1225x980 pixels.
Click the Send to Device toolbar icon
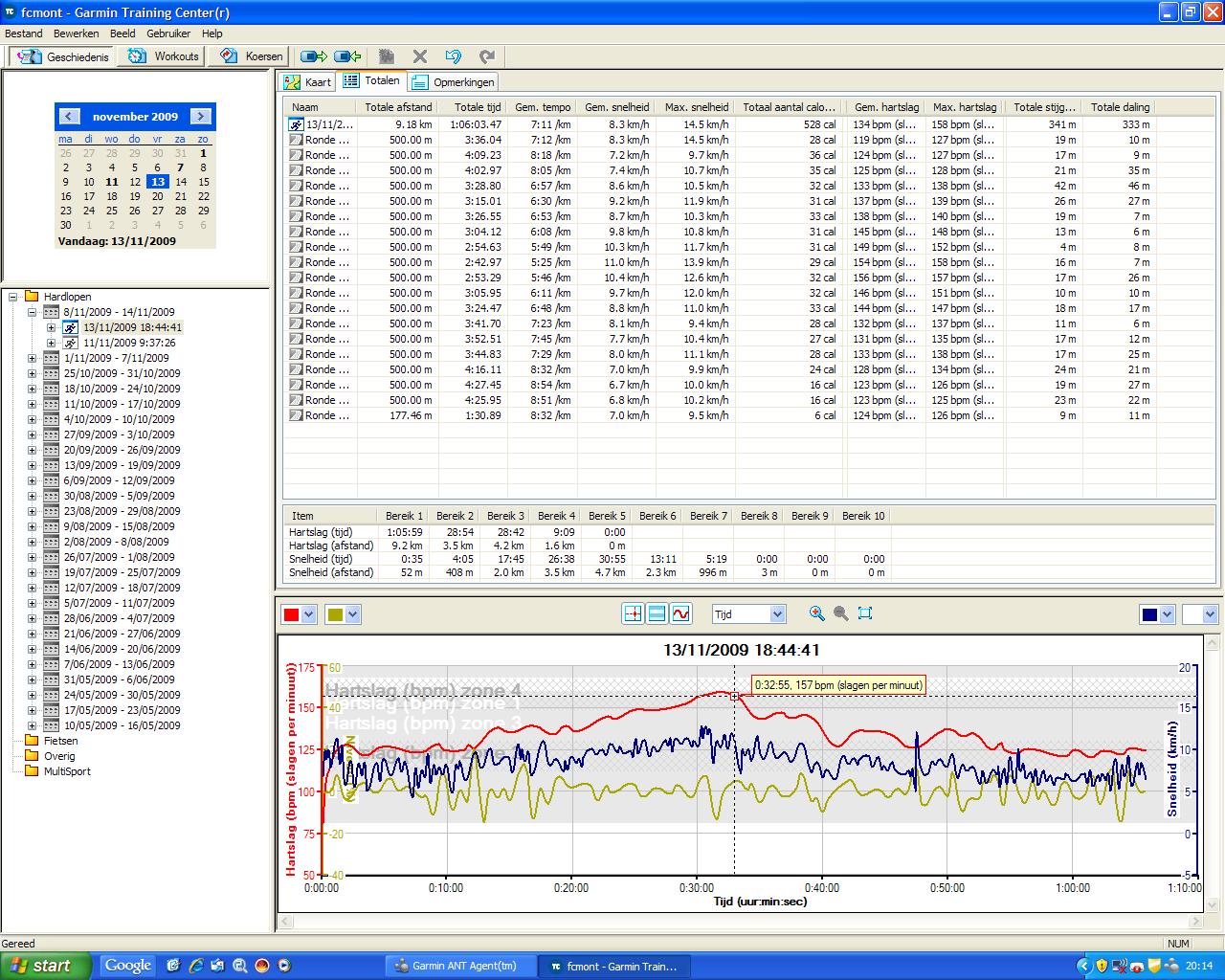pos(313,56)
